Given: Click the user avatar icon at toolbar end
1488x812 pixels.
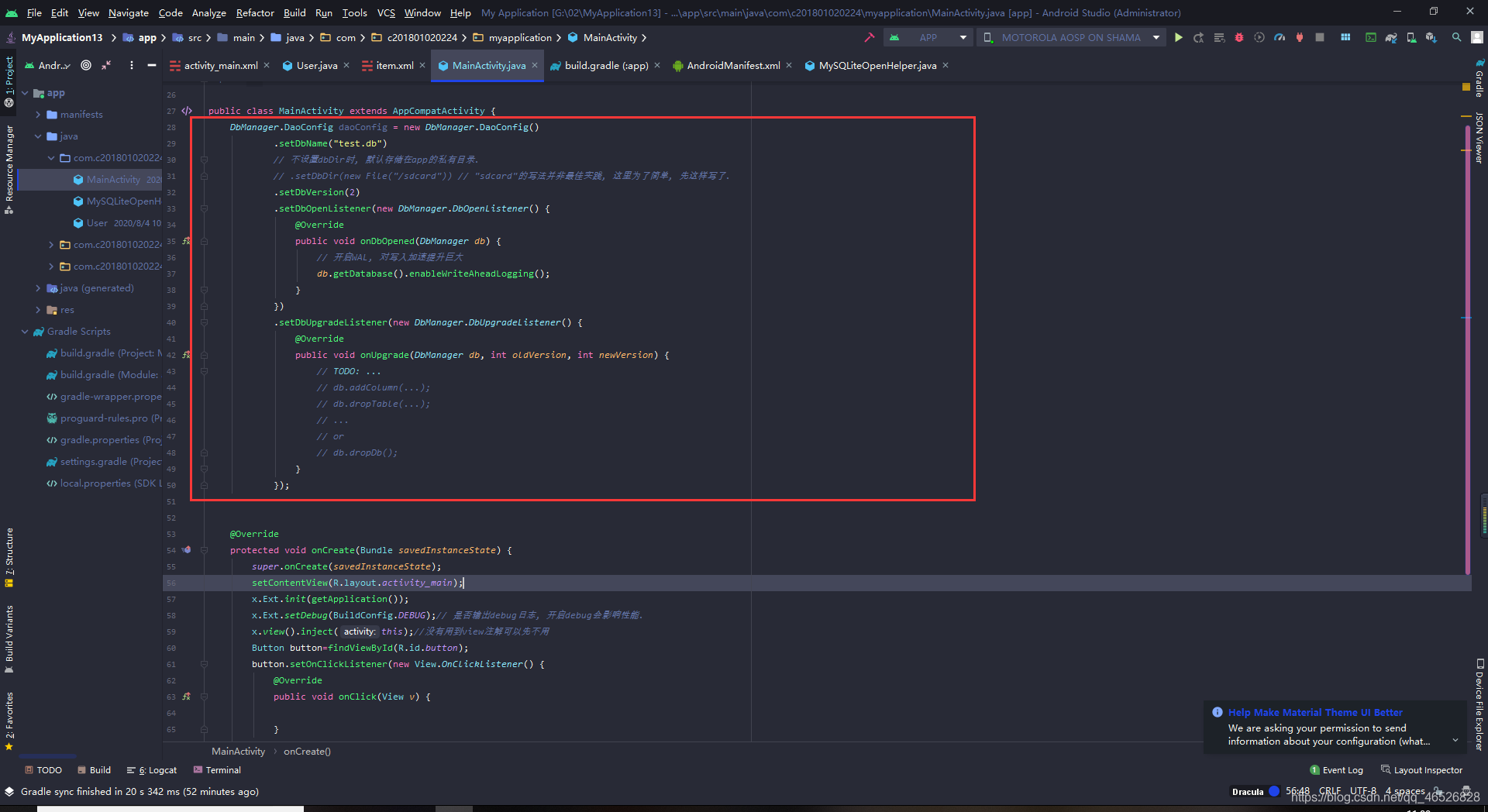Looking at the screenshot, I should pos(1477,37).
